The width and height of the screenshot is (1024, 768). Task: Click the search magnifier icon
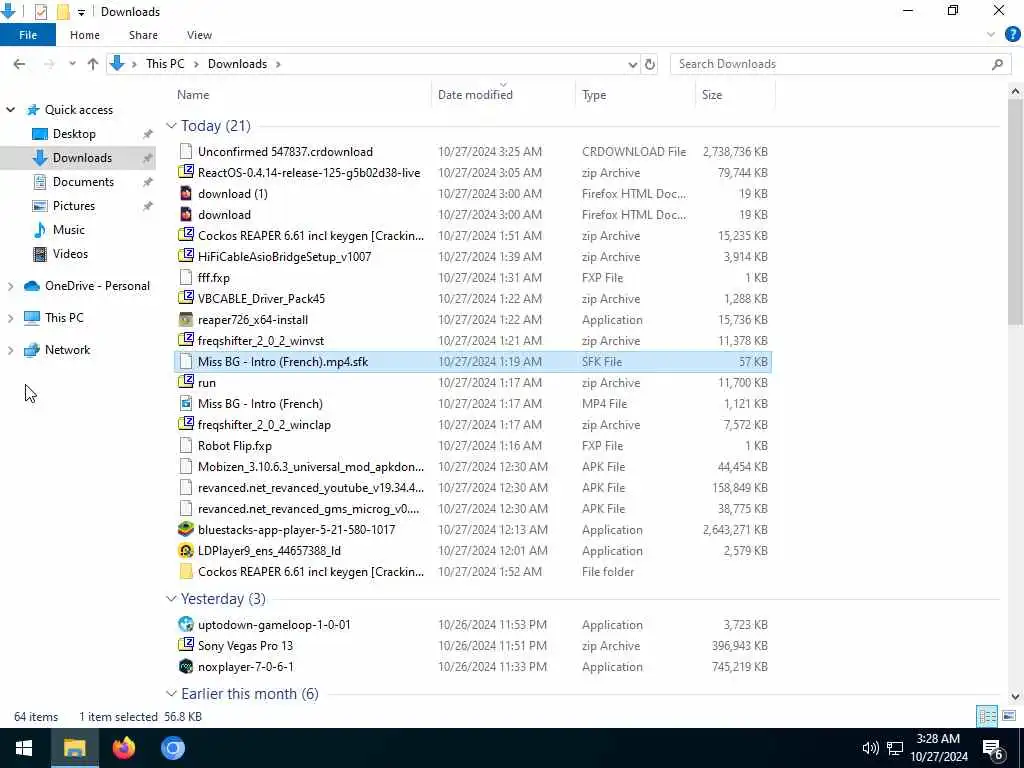(x=997, y=64)
